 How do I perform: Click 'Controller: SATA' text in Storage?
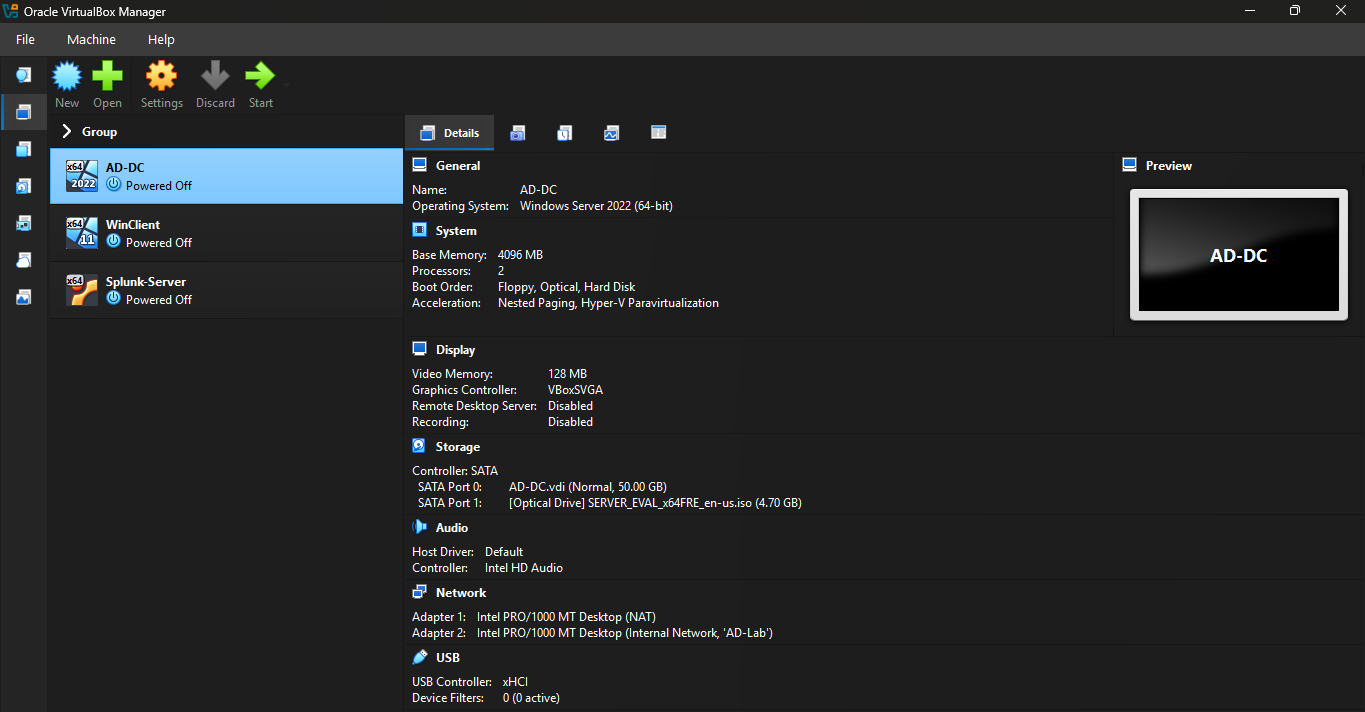(455, 471)
